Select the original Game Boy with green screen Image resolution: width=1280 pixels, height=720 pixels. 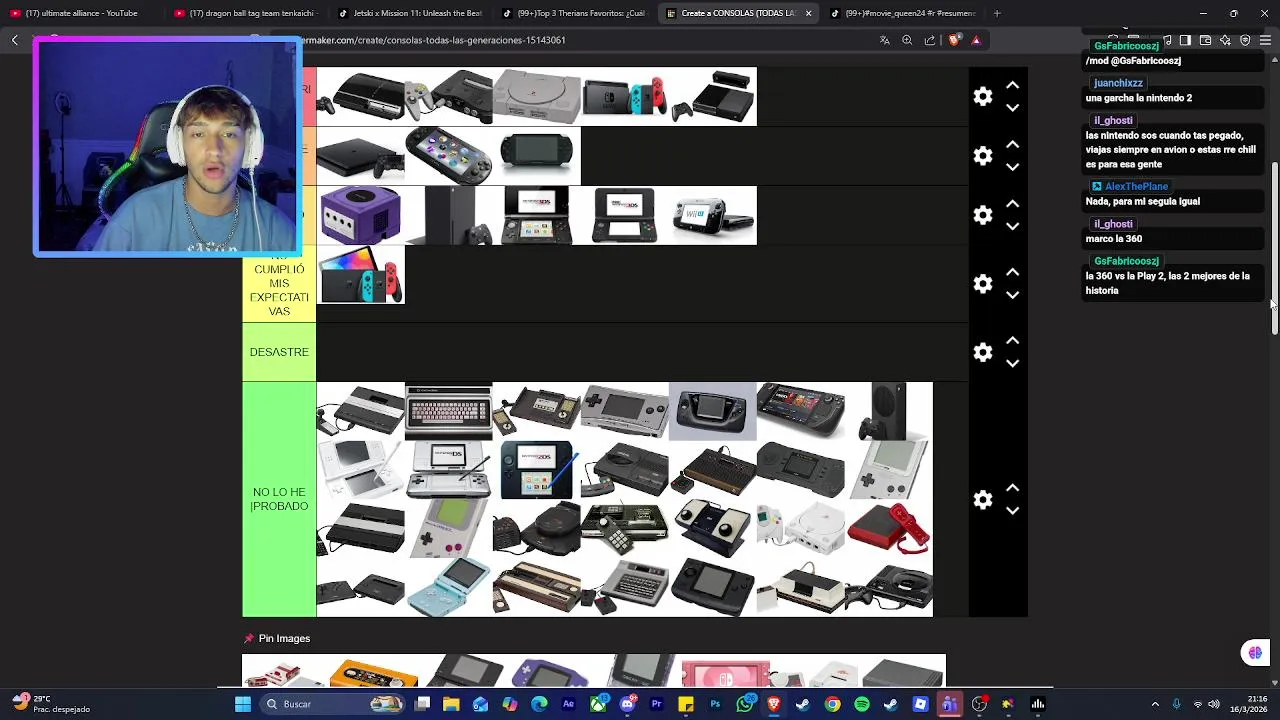click(448, 528)
